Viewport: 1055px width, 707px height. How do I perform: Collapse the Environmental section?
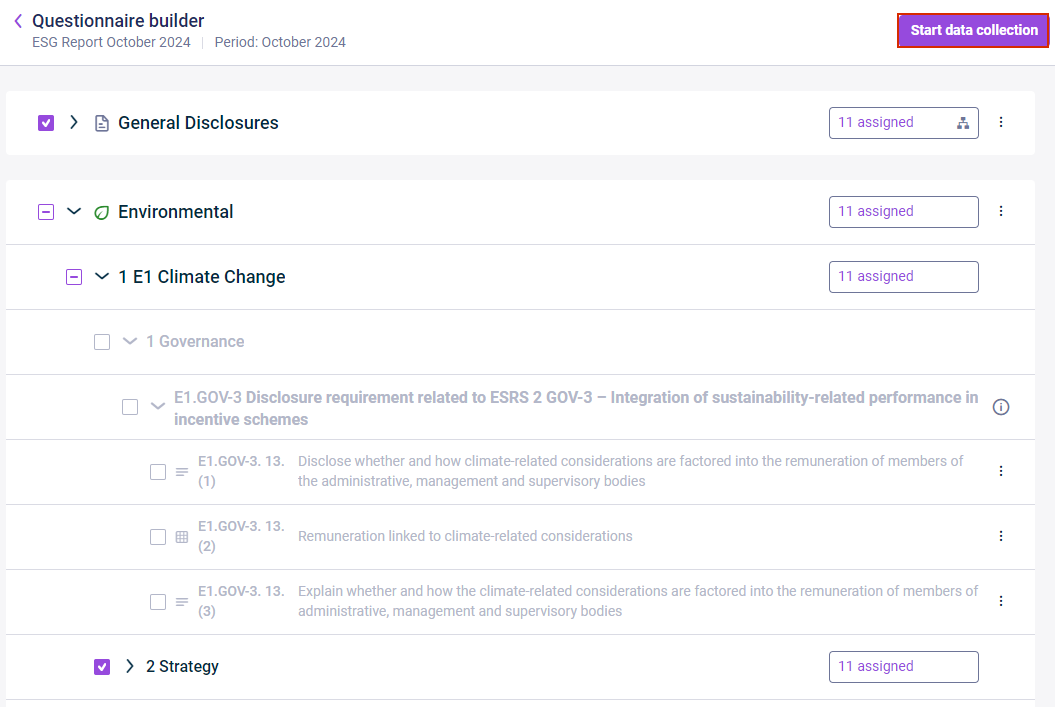pyautogui.click(x=74, y=211)
